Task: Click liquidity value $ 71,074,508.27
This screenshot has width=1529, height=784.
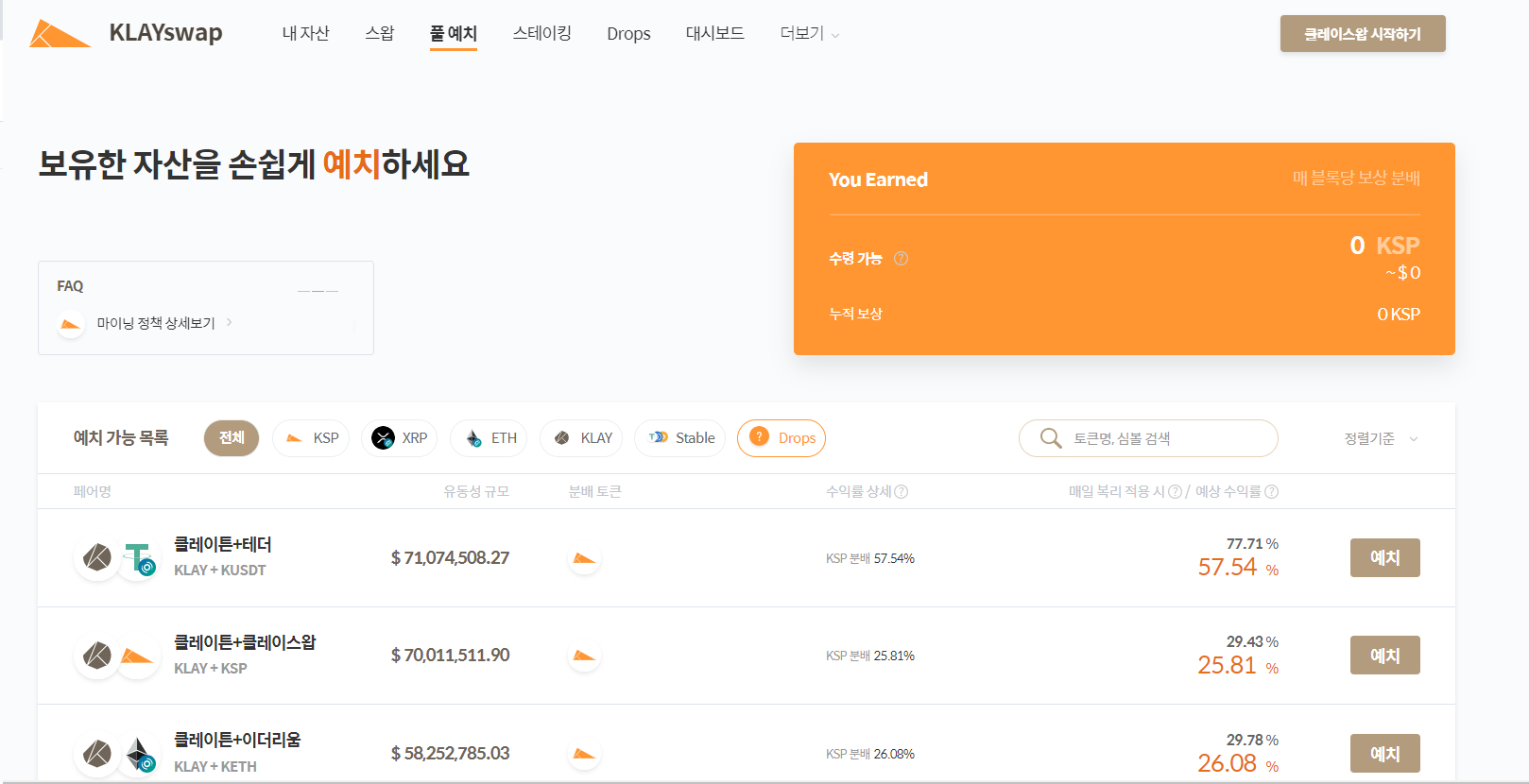Action: coord(450,558)
